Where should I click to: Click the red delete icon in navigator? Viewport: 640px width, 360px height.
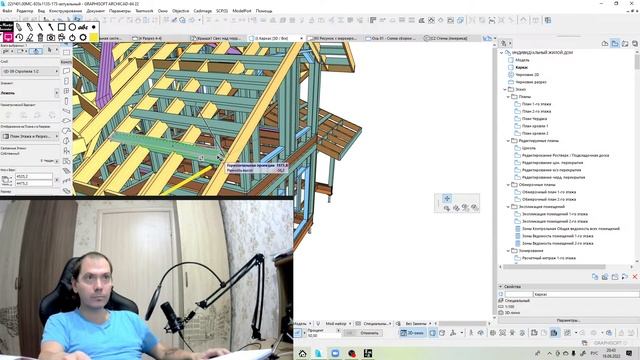(635, 277)
